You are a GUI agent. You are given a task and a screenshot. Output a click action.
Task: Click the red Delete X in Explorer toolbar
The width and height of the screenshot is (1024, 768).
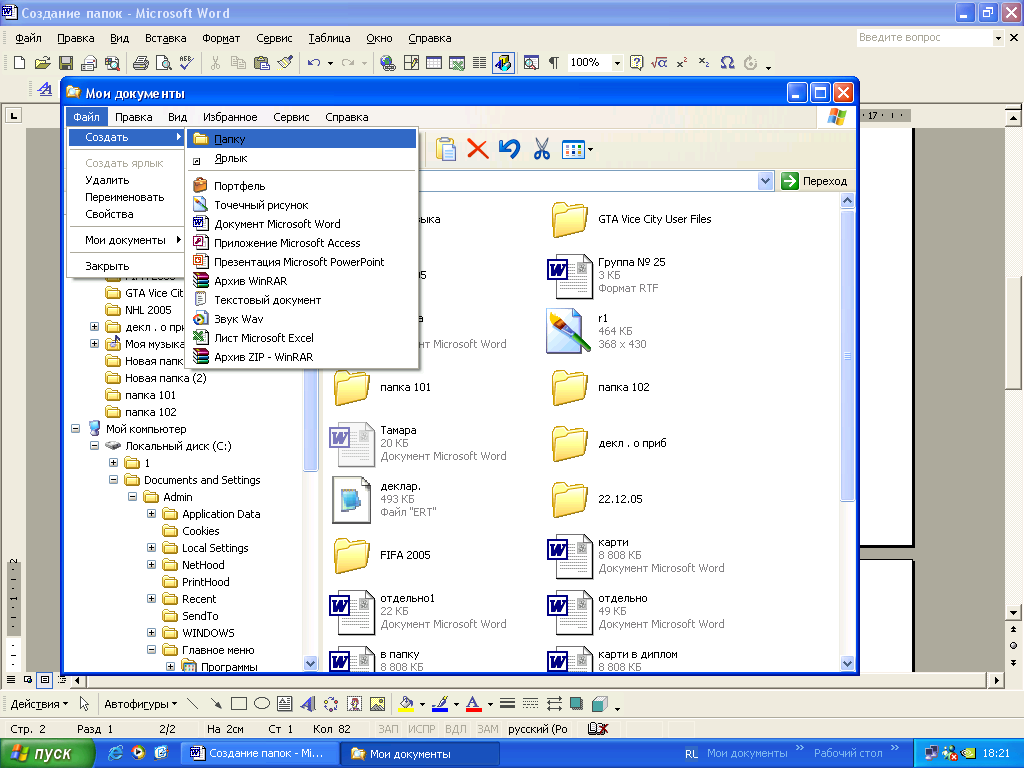click(x=477, y=149)
